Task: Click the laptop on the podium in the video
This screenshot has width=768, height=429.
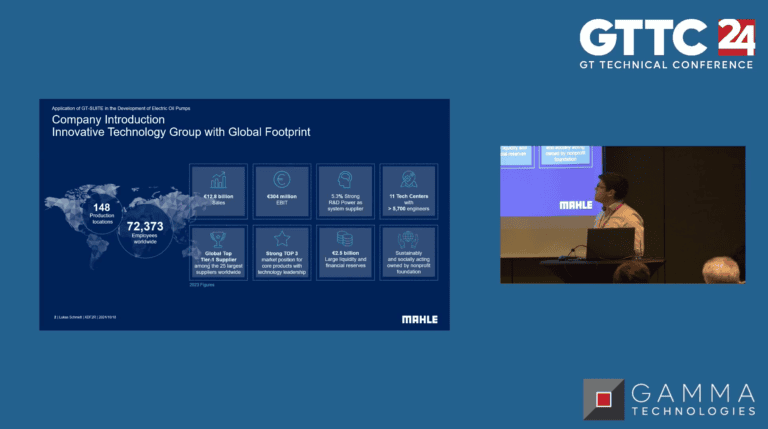Action: click(x=609, y=244)
